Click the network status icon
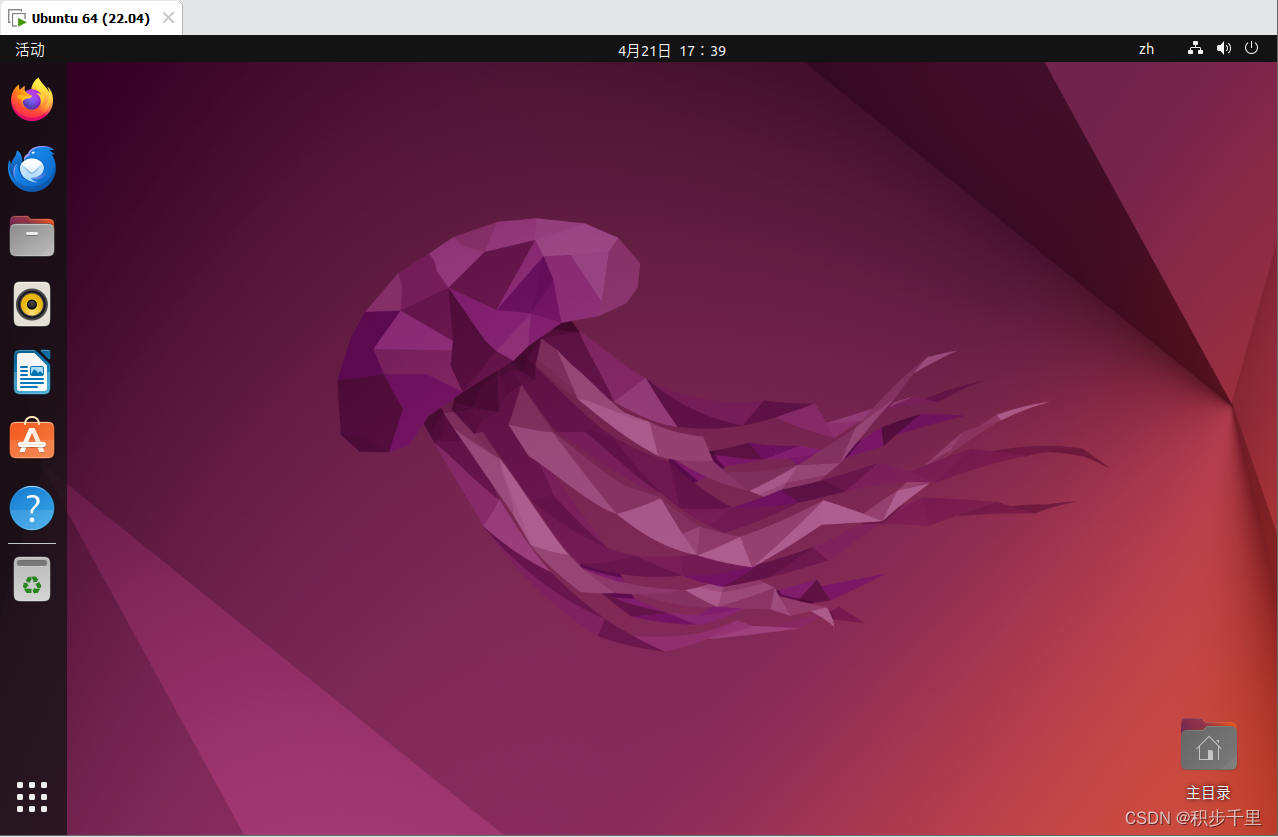This screenshot has height=837, width=1278. coord(1195,48)
